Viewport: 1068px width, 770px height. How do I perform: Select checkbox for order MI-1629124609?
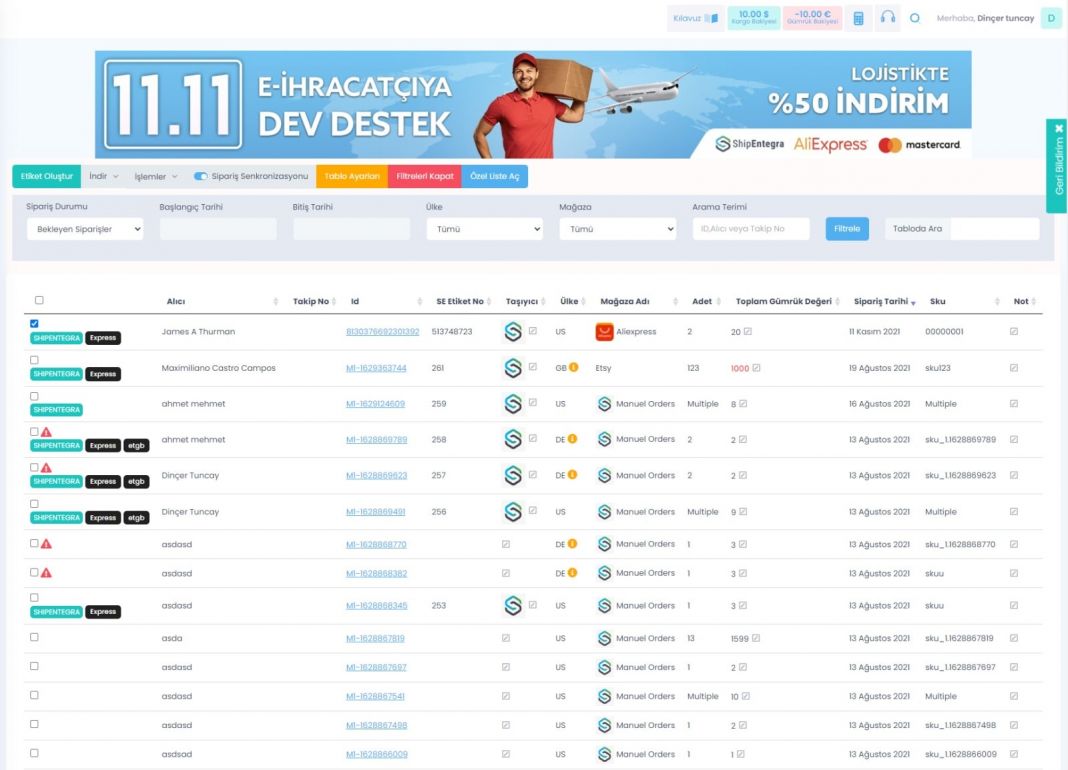click(x=34, y=396)
